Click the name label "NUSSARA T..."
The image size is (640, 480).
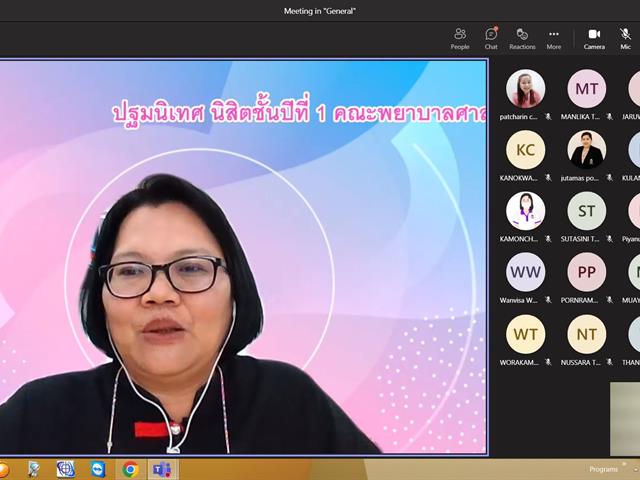(x=580, y=362)
